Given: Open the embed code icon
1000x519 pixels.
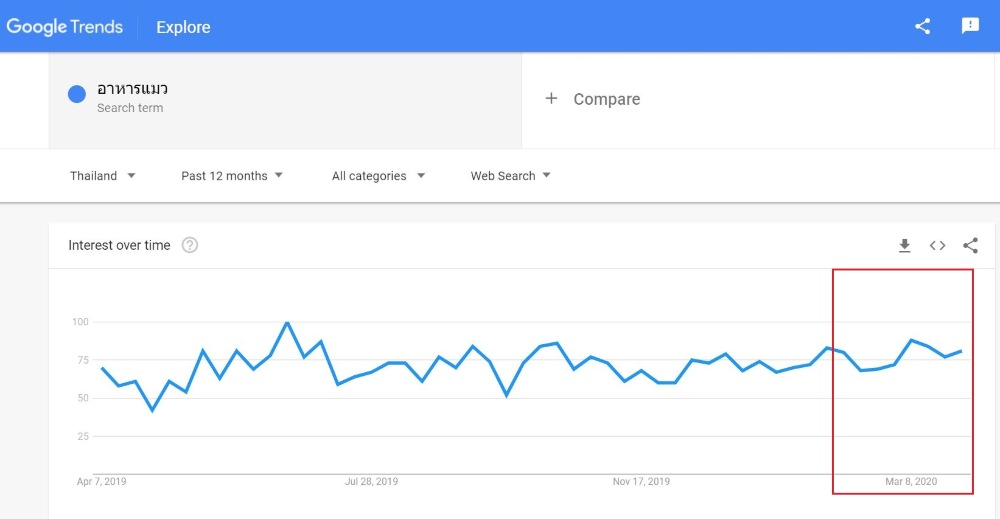Looking at the screenshot, I should [x=937, y=245].
